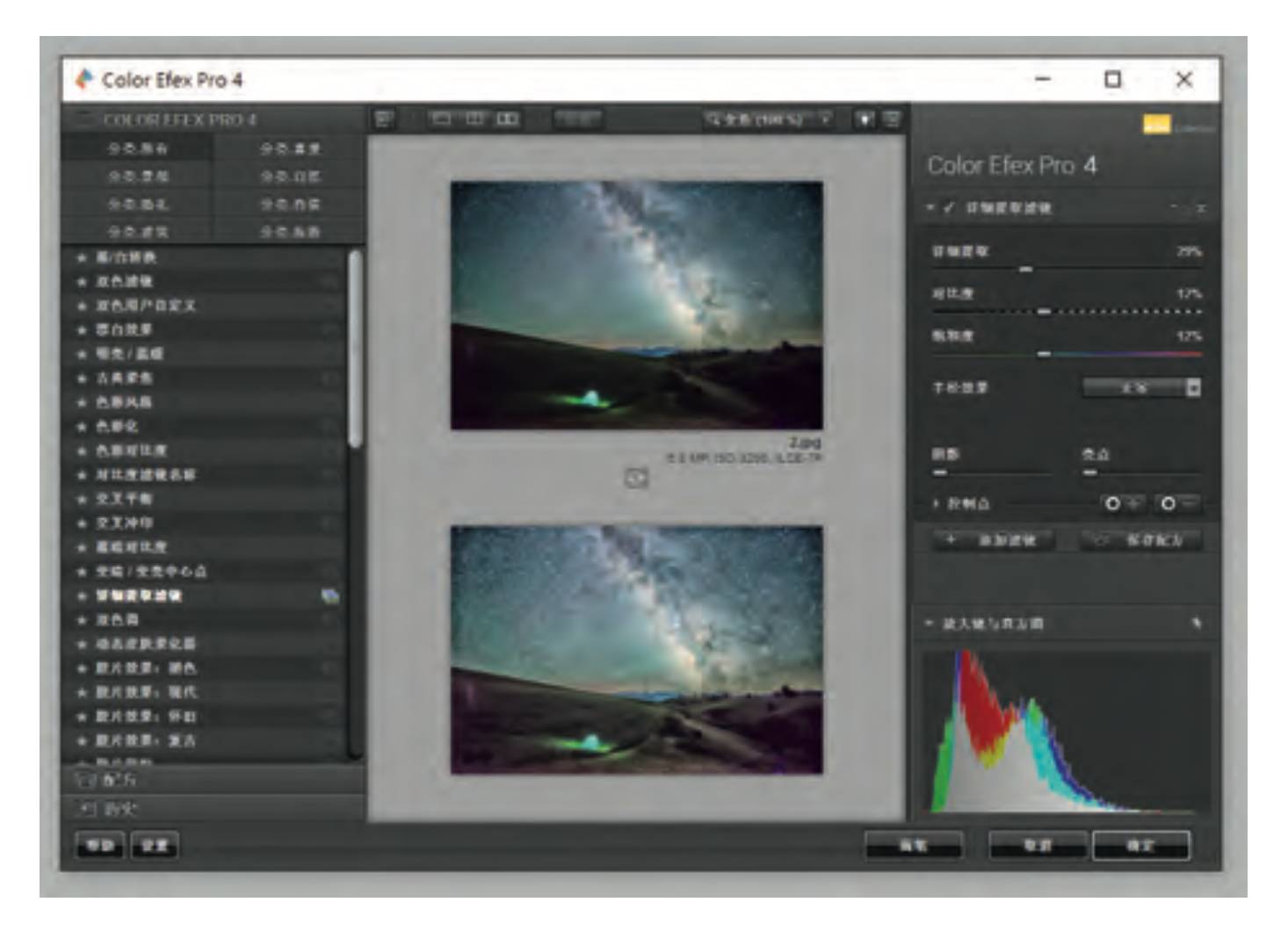1288x931 pixels.
Task: Toggle favorite star for 古典柔焦 filter
Action: tap(82, 378)
